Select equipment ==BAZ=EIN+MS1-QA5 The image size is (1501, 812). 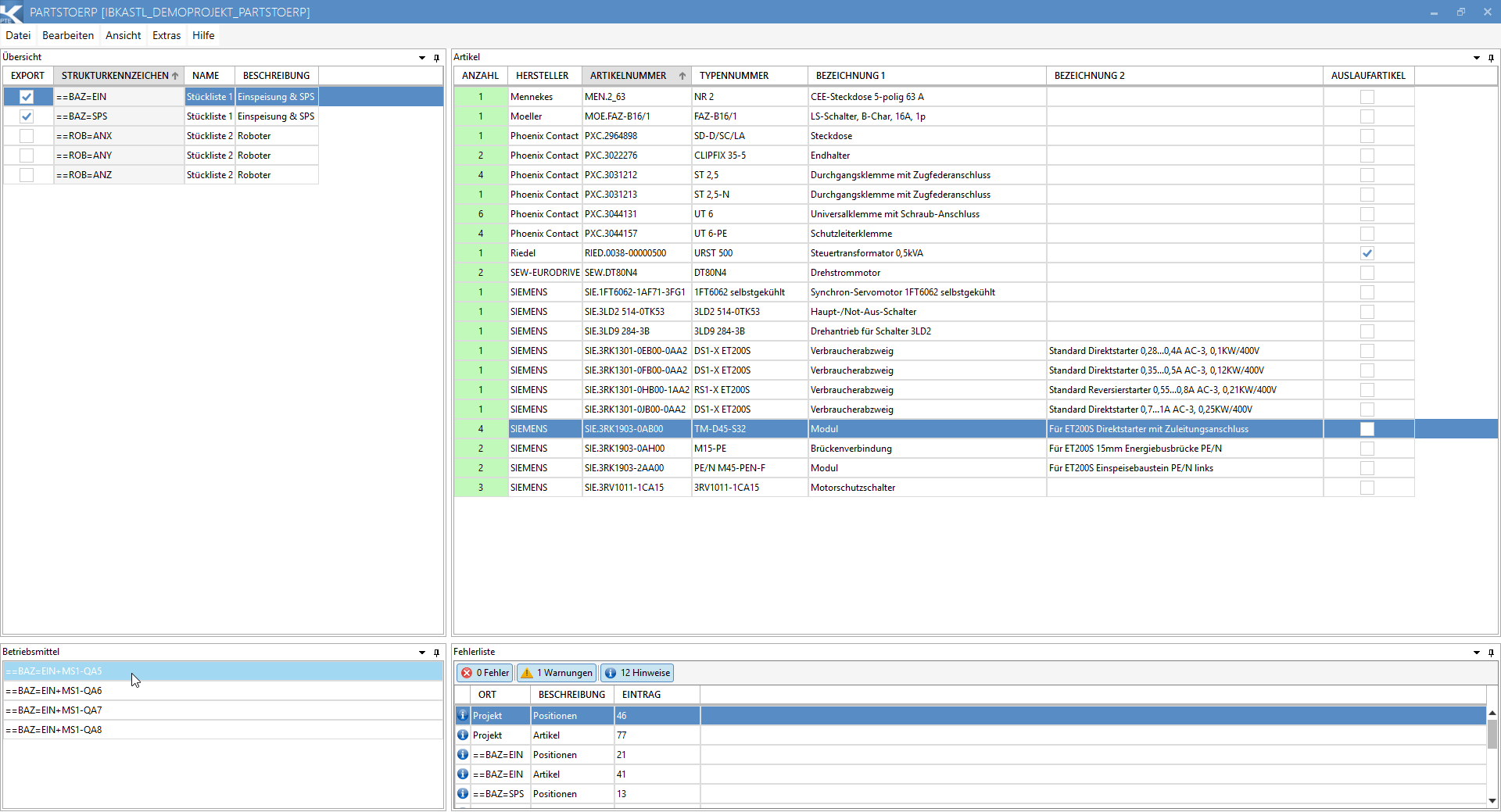tap(223, 671)
